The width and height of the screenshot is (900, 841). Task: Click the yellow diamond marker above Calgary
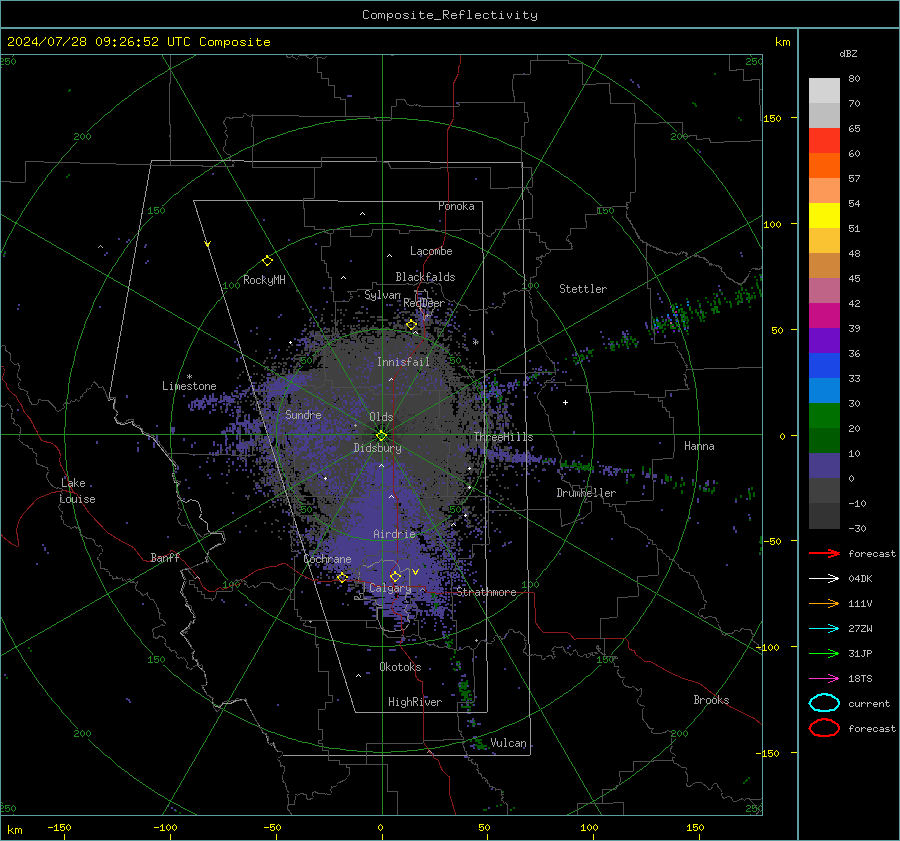(395, 576)
